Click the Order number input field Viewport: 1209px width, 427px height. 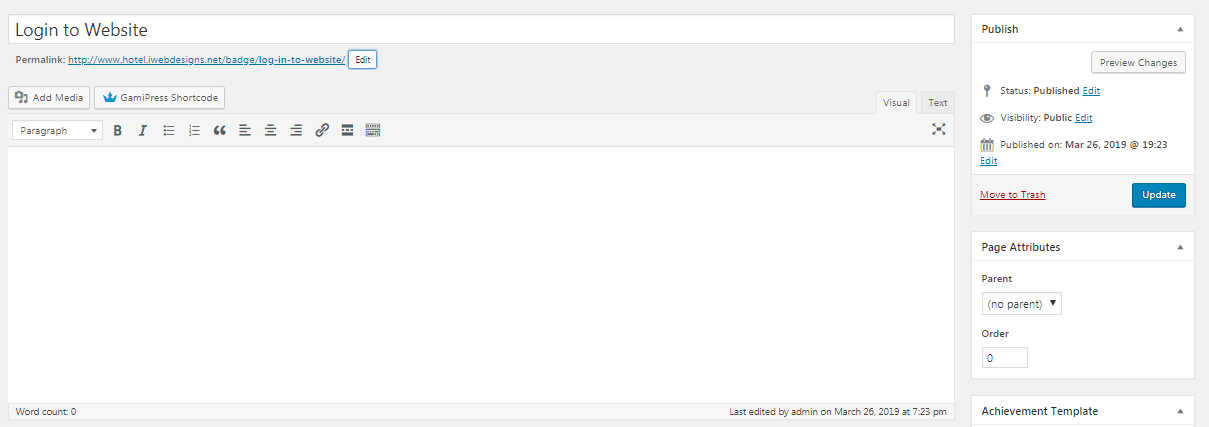pos(1004,357)
